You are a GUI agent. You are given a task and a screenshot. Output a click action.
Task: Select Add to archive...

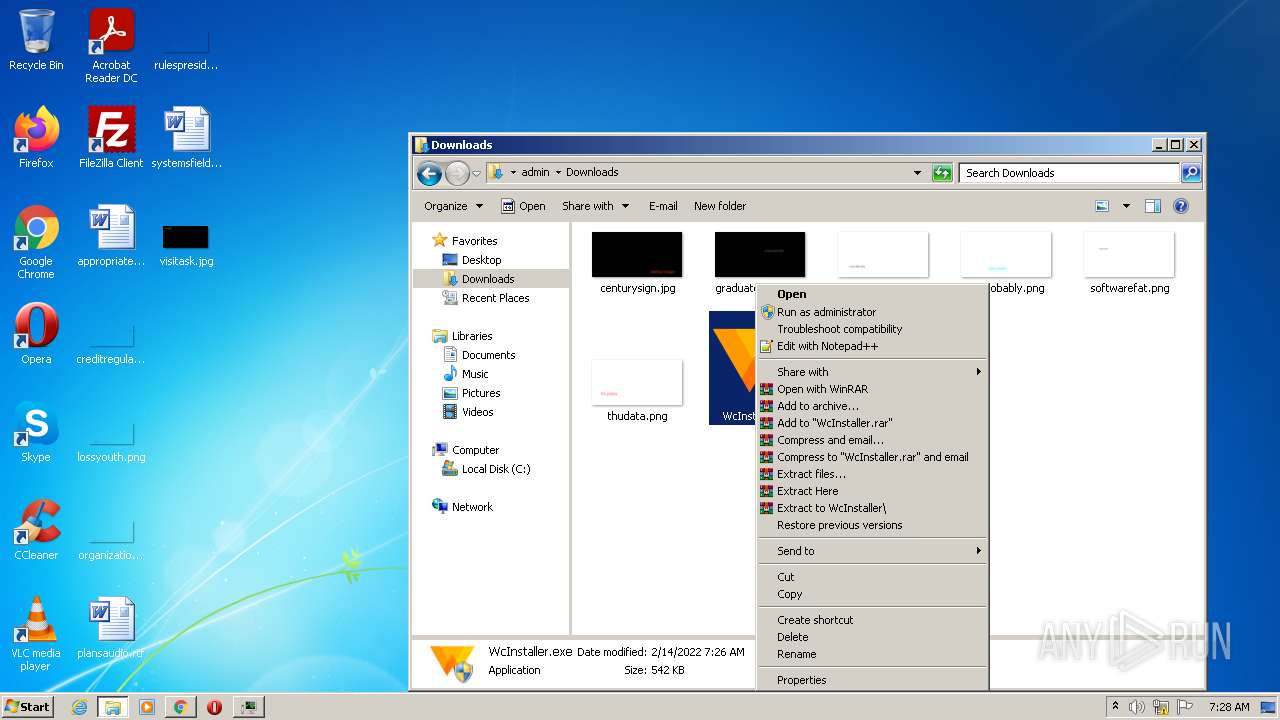[x=872, y=406]
